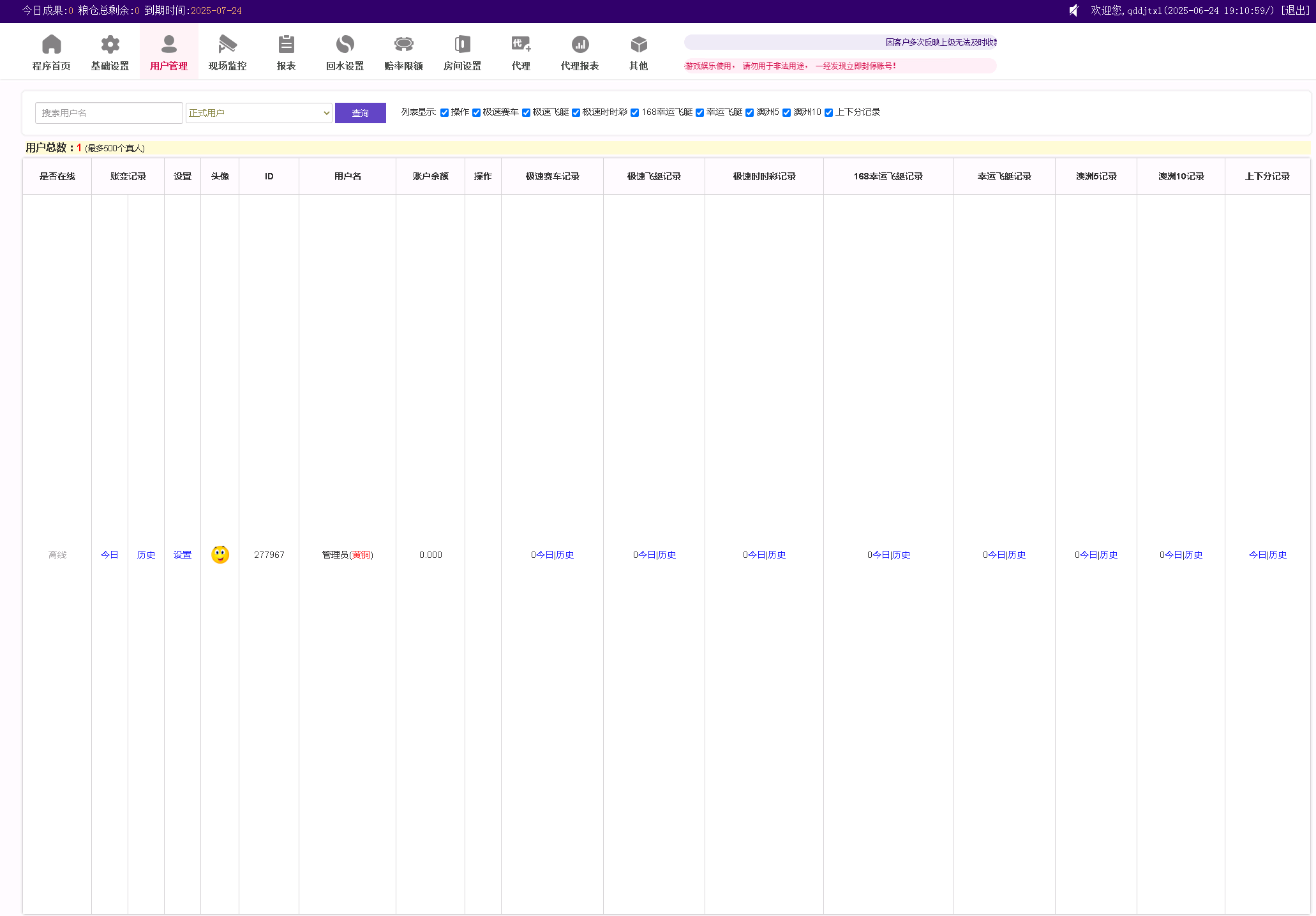1316x916 pixels.
Task: Open 设置 link for user 277967
Action: pyautogui.click(x=183, y=555)
